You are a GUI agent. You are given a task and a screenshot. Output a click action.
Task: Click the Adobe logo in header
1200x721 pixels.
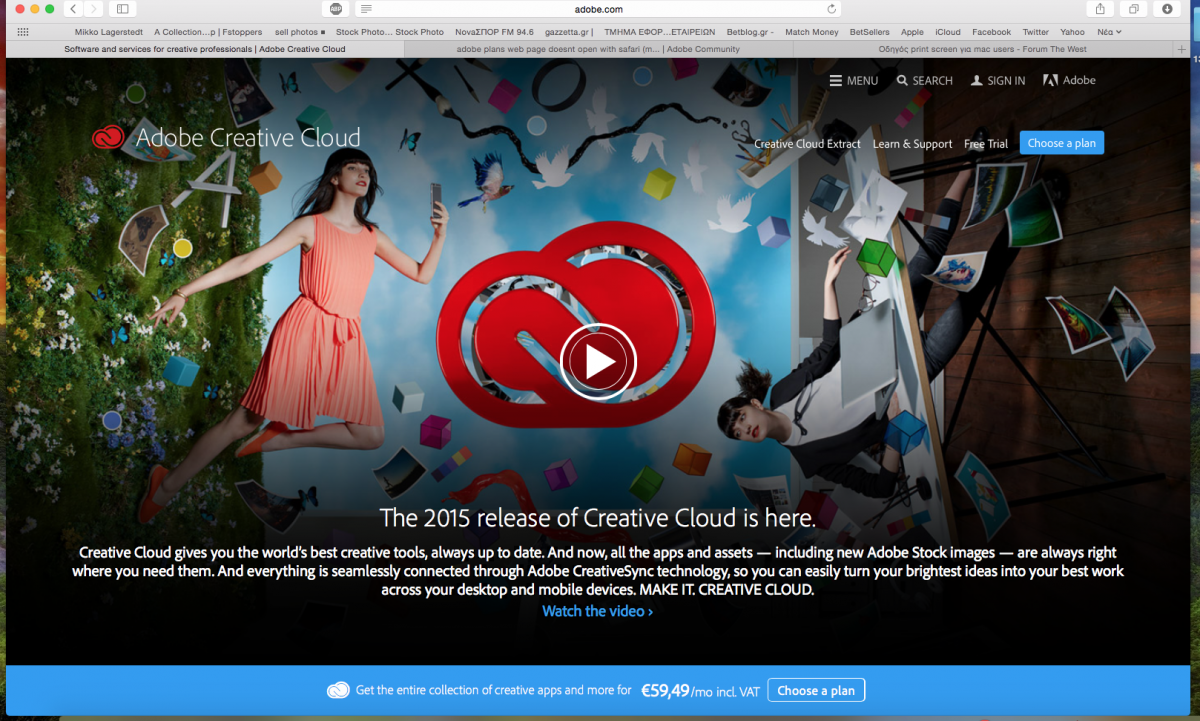(x=1069, y=81)
